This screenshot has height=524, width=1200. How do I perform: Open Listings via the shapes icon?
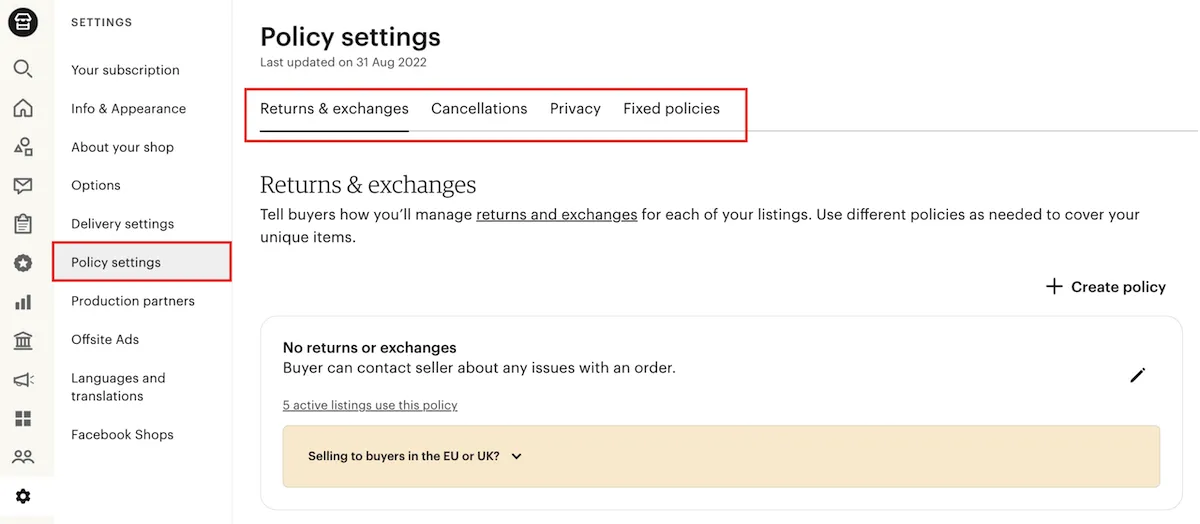pyautogui.click(x=23, y=147)
